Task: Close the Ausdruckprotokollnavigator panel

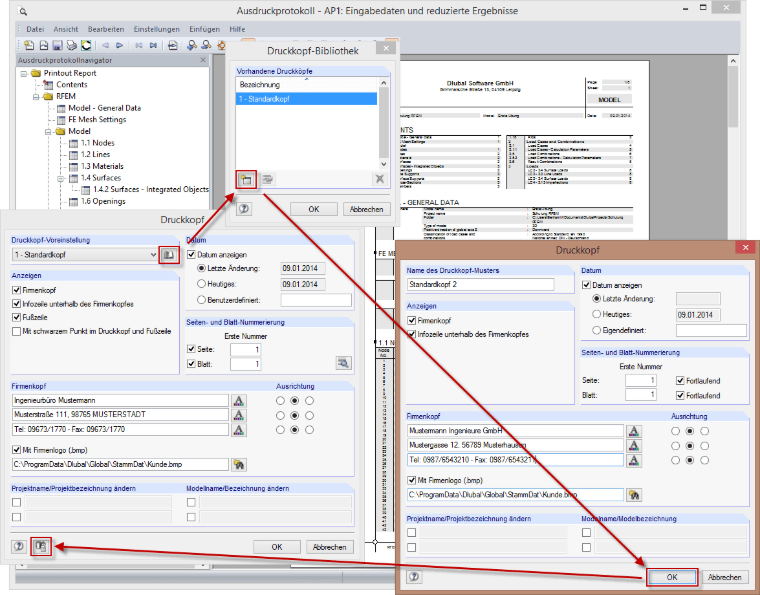Action: click(203, 60)
